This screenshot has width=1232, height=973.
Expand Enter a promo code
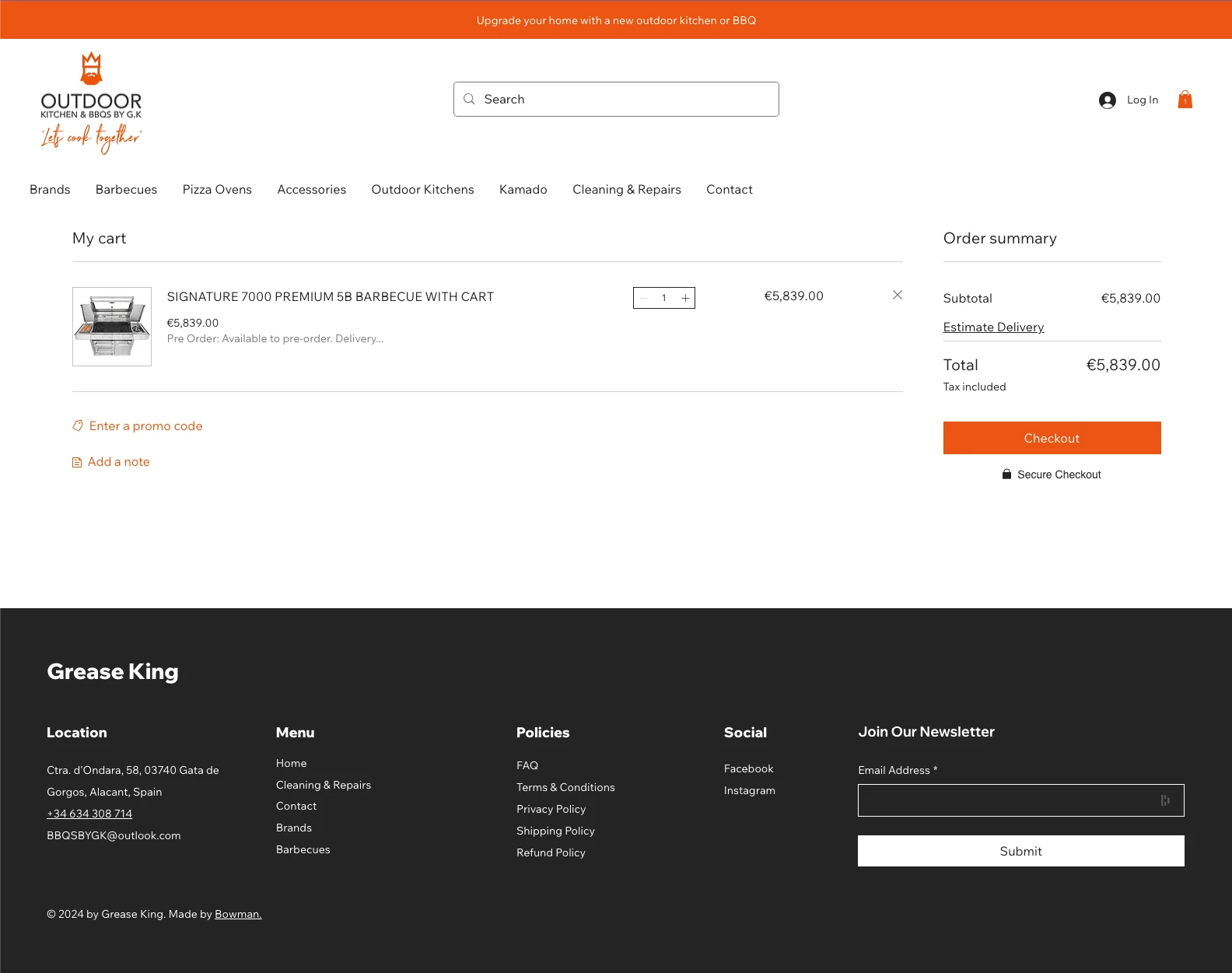pos(138,426)
